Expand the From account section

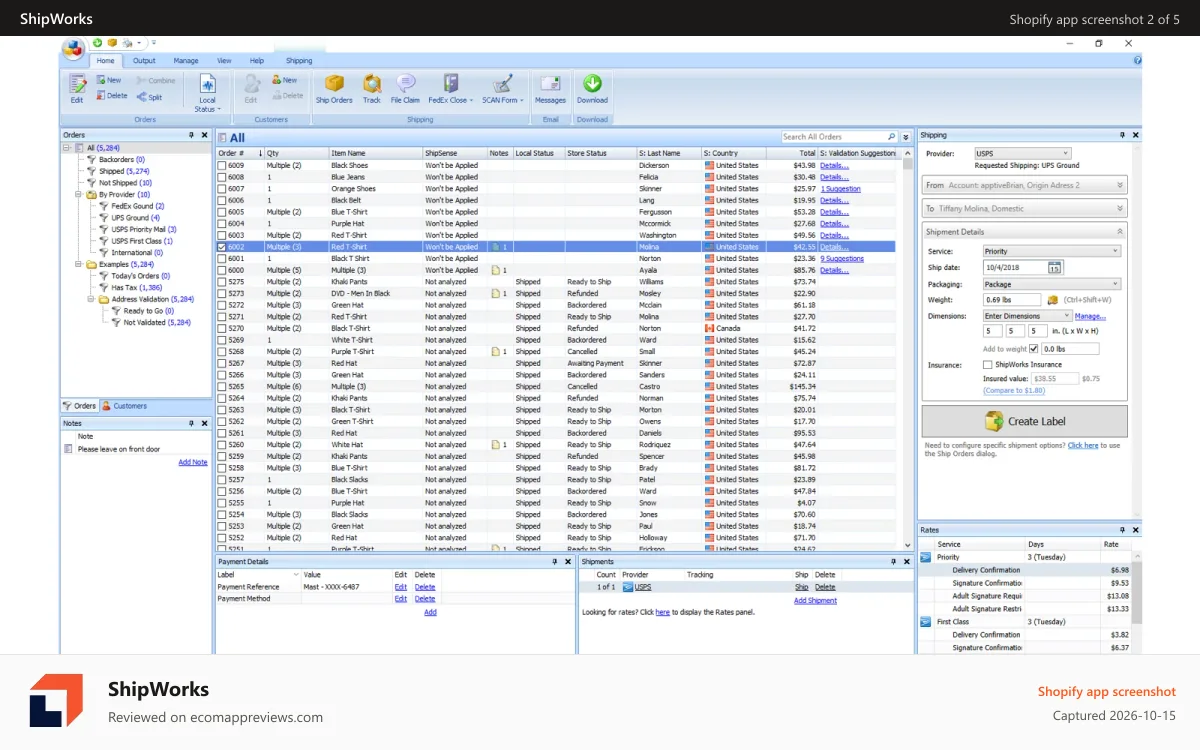pos(1024,185)
